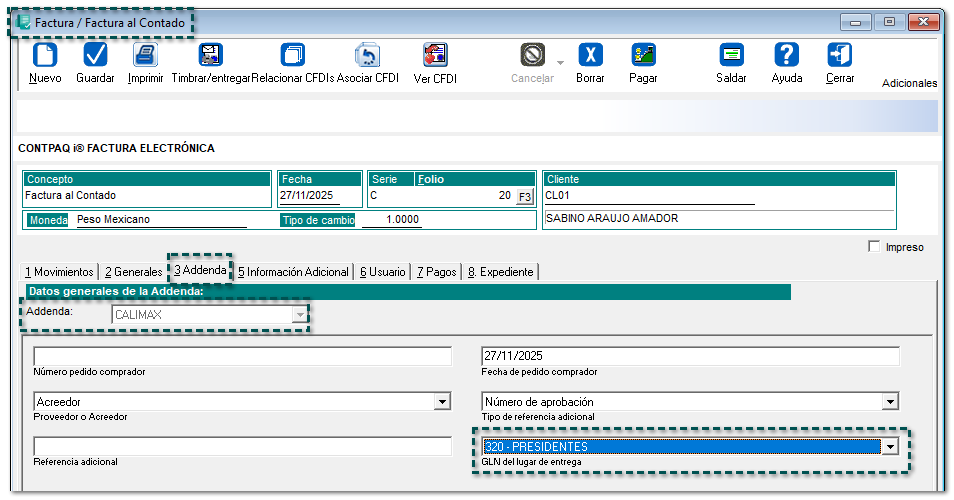
Task: Toggle the Impreso checkbox
Action: tap(875, 247)
